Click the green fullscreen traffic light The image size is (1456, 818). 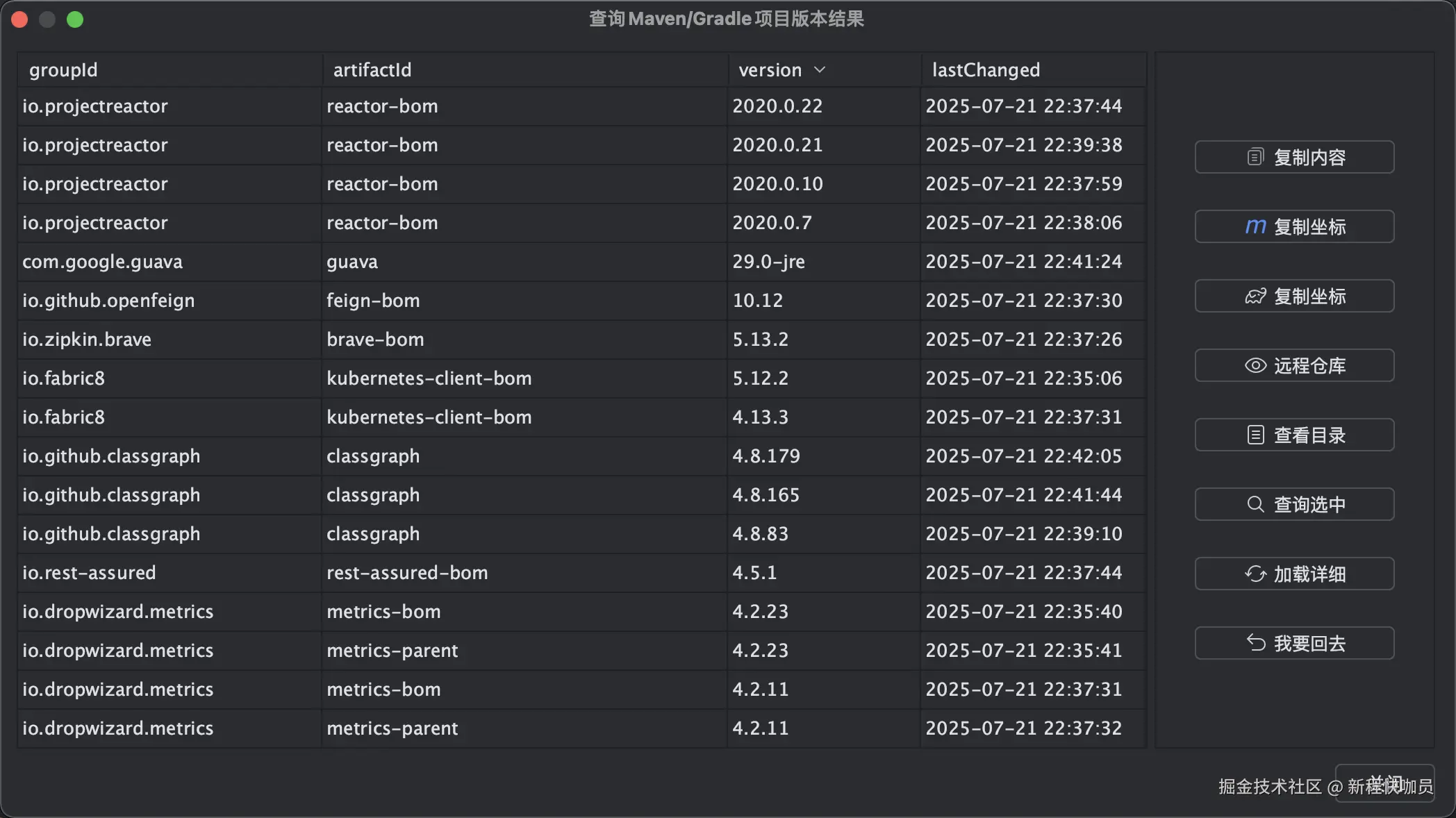point(75,19)
